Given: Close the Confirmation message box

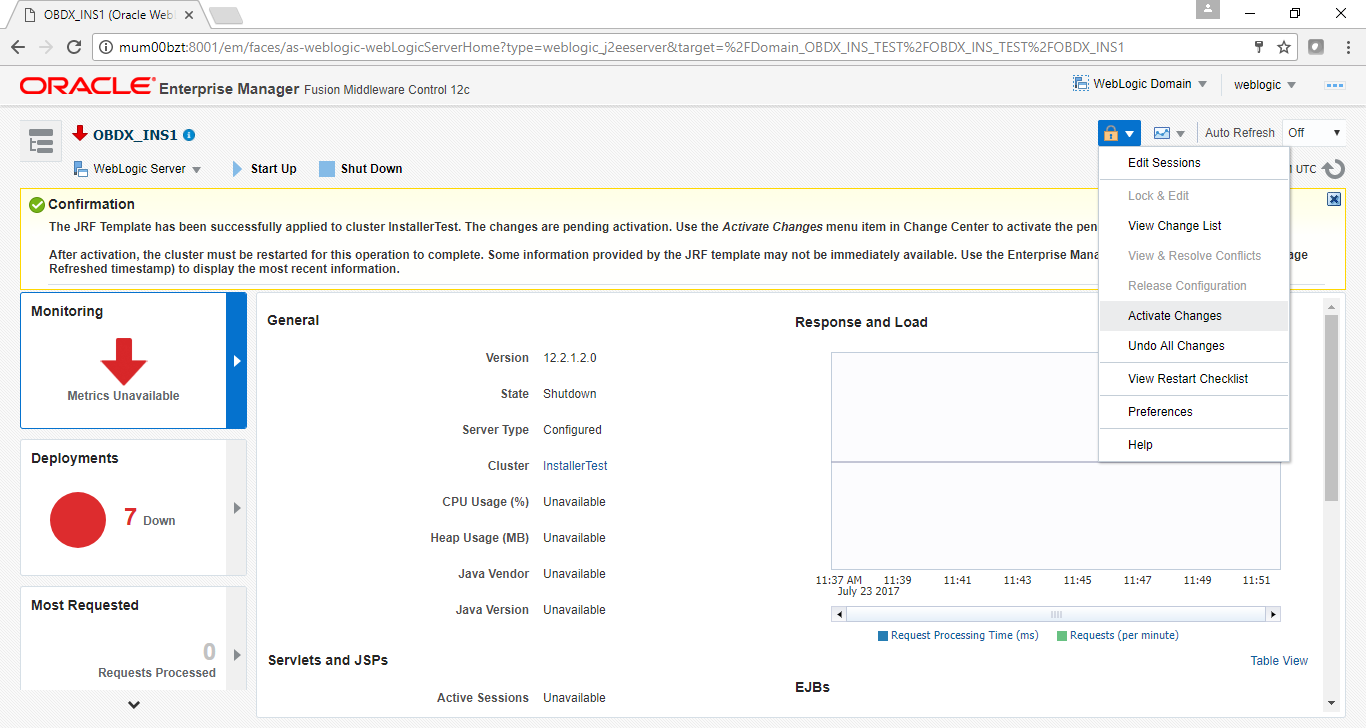Looking at the screenshot, I should (x=1333, y=200).
